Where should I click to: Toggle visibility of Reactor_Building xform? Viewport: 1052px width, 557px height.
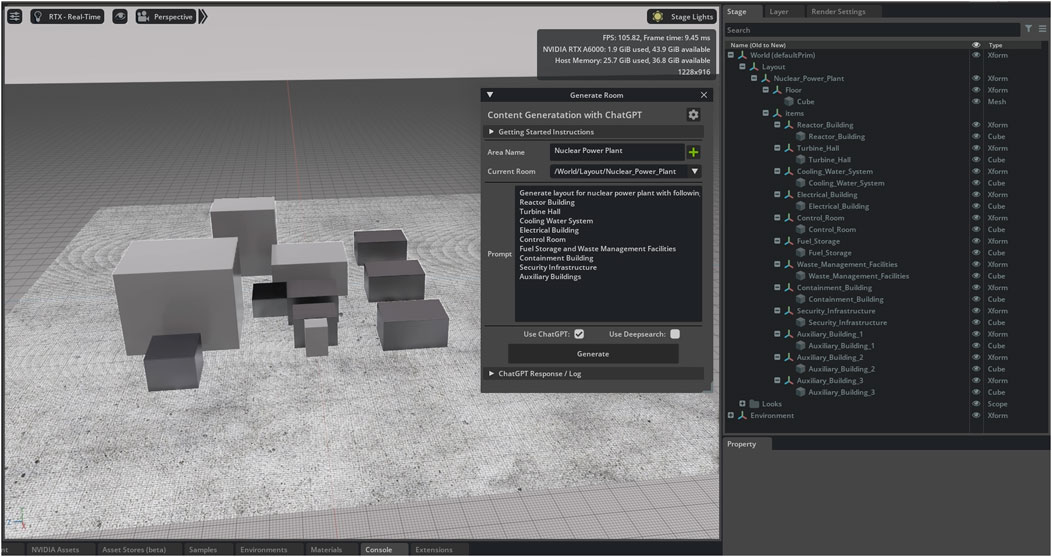tap(976, 125)
